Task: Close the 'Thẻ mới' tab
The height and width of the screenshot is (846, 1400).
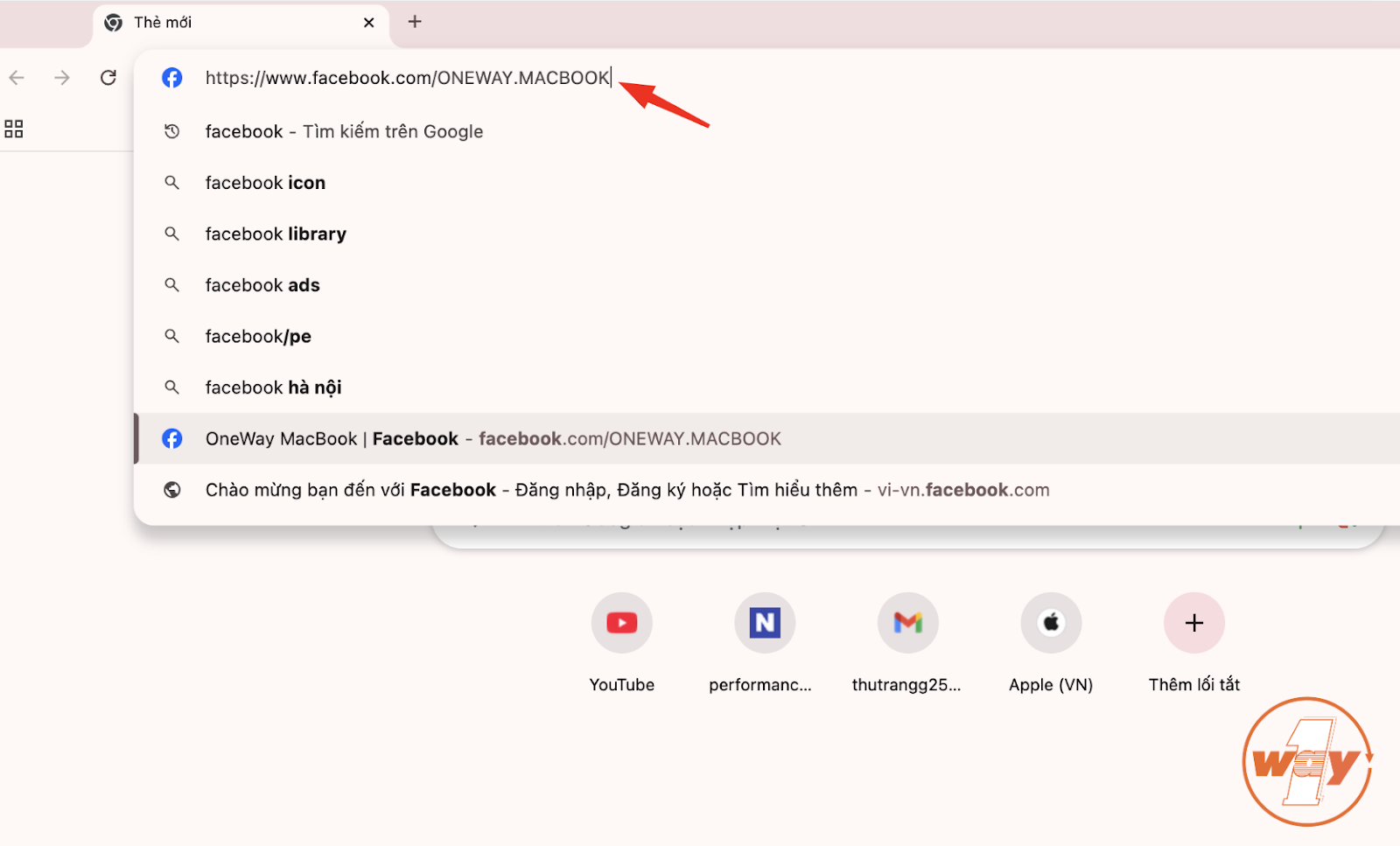Action: (x=369, y=23)
